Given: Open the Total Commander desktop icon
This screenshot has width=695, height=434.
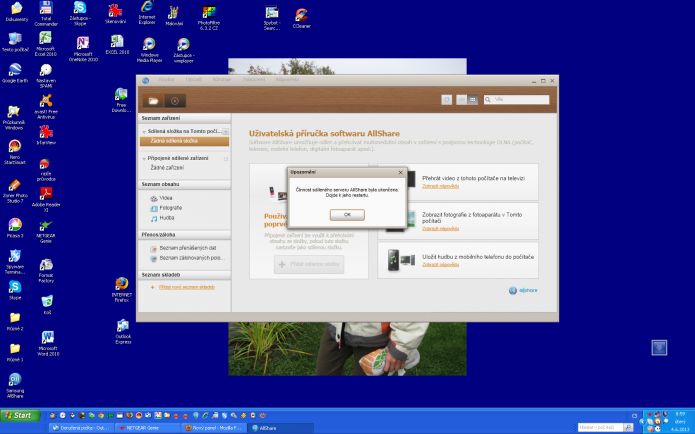Looking at the screenshot, I should 46,13.
